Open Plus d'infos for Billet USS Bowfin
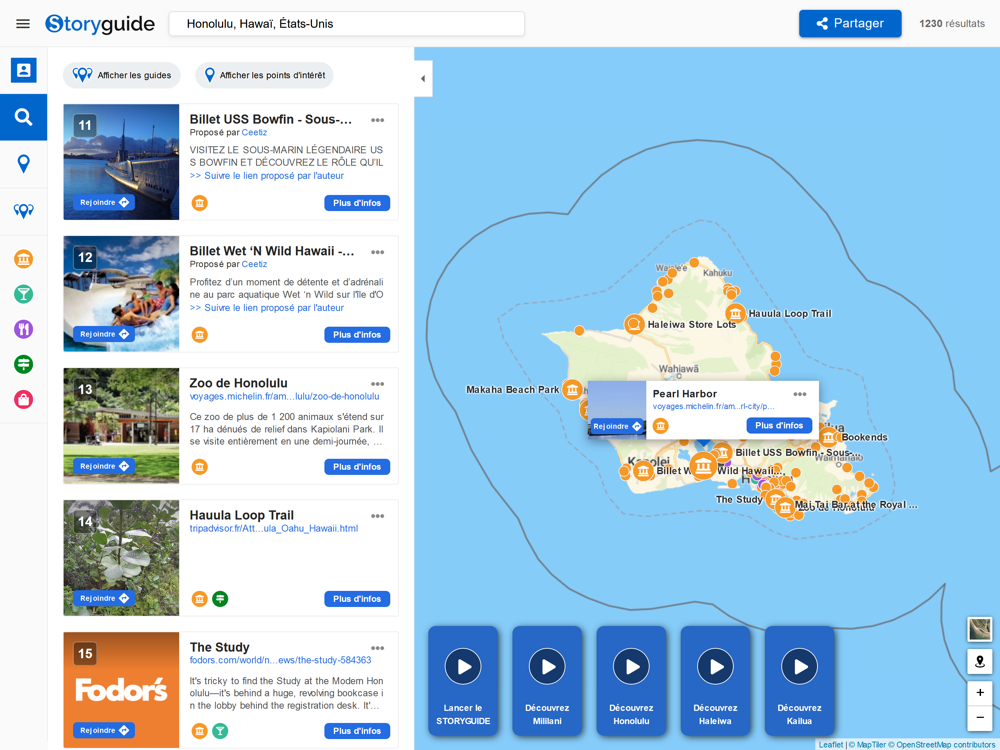Viewport: 1000px width, 750px height. point(357,203)
